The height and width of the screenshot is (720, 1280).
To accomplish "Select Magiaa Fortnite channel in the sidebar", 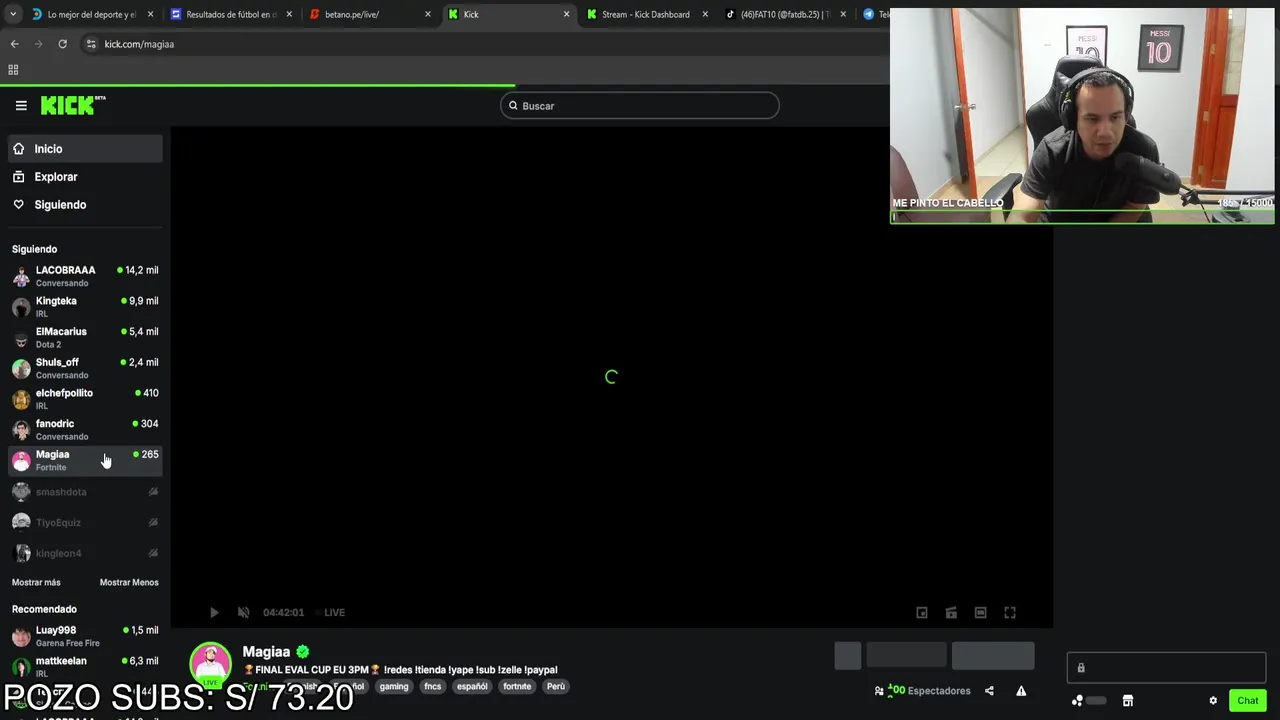I will pos(85,460).
